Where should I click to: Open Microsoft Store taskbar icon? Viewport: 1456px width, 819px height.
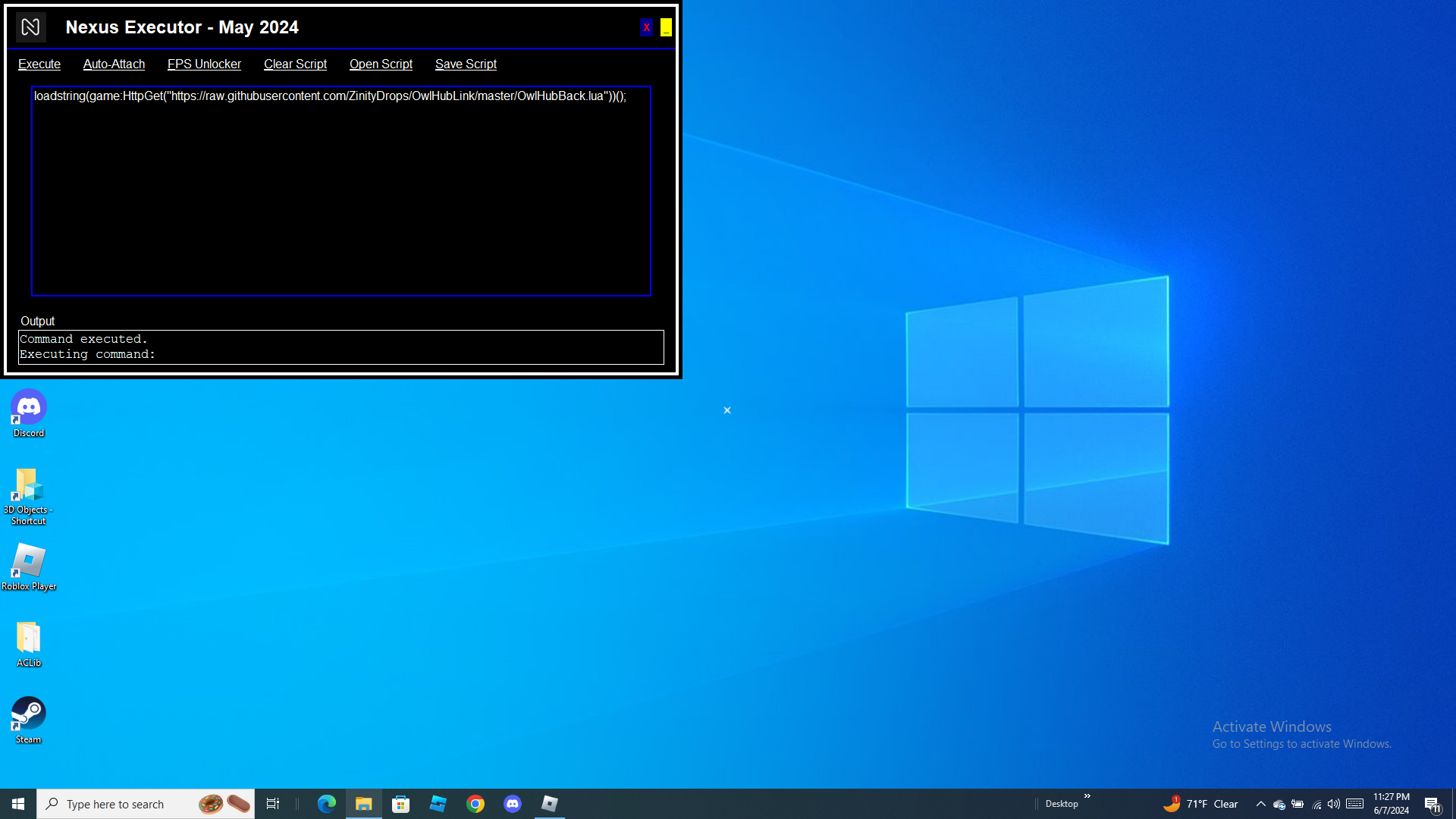400,804
